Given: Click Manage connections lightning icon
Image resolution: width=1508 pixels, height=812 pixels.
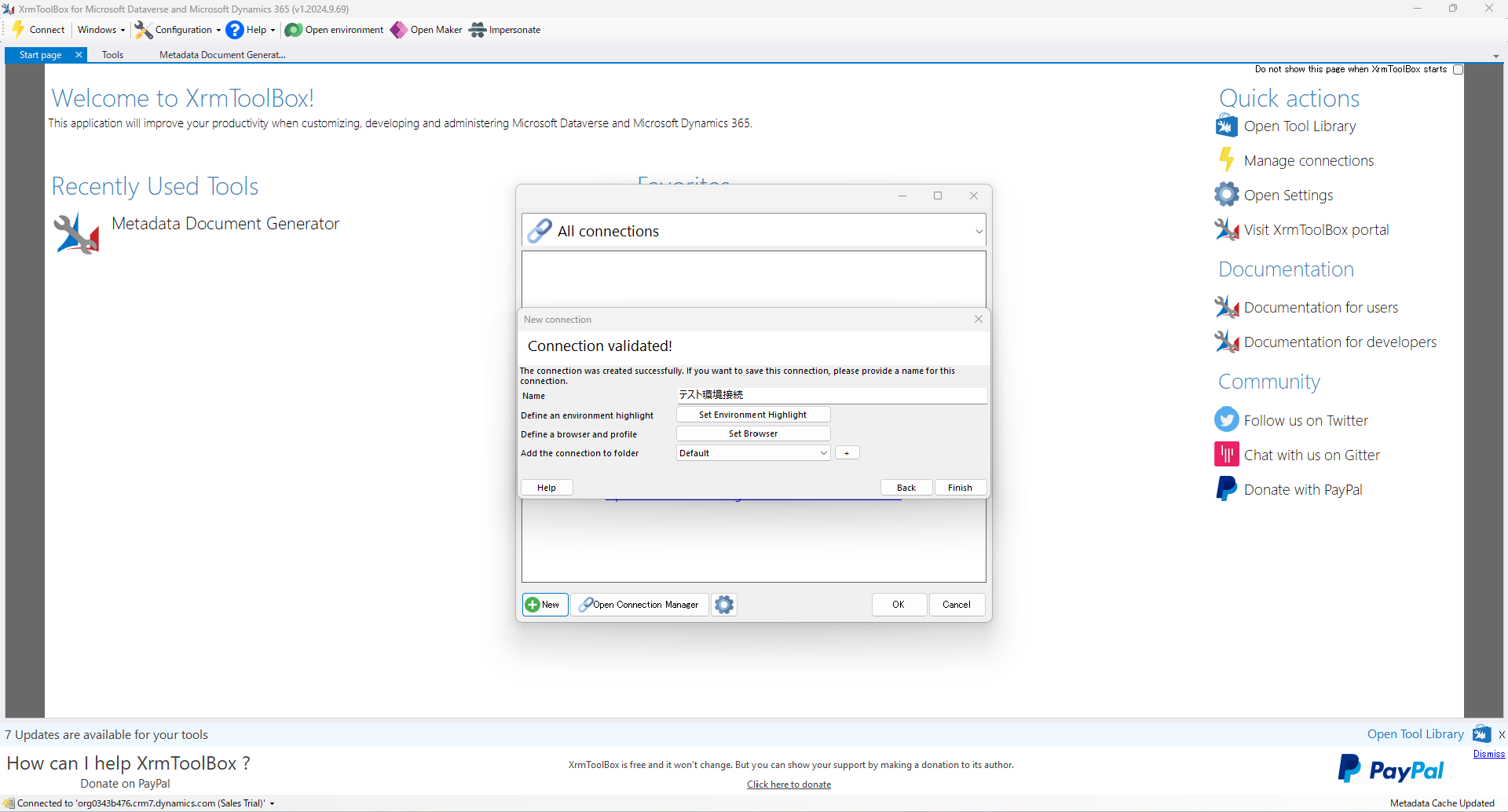Looking at the screenshot, I should click(1226, 160).
